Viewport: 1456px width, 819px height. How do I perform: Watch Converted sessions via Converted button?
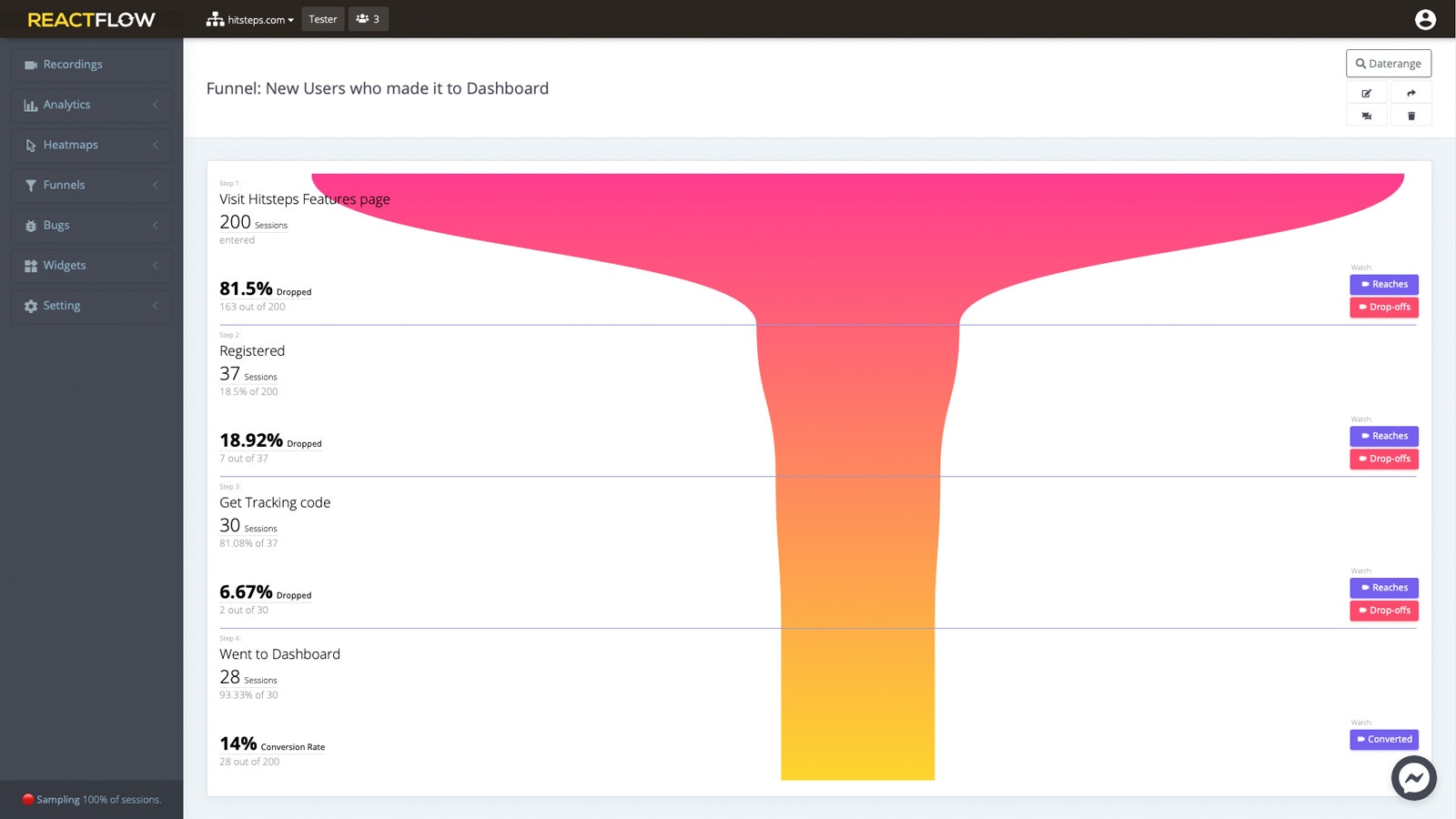point(1383,739)
